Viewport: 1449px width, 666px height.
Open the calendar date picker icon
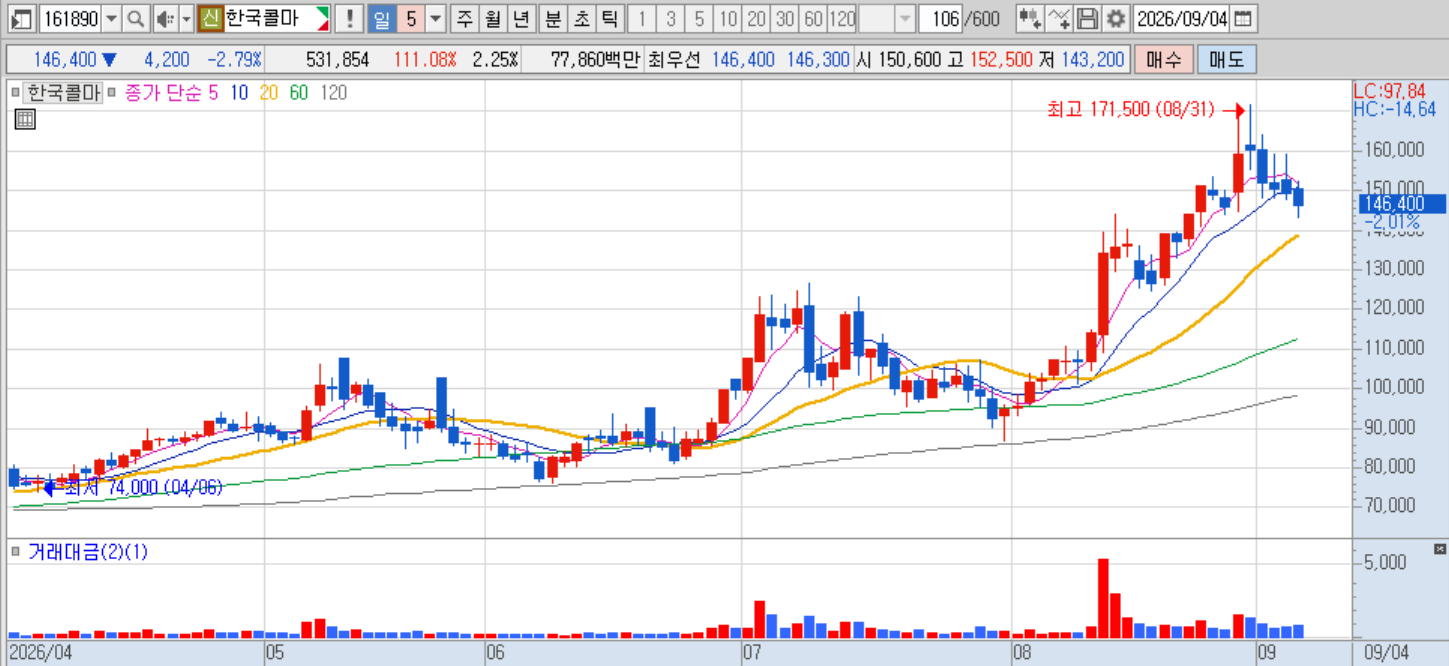pos(1242,18)
